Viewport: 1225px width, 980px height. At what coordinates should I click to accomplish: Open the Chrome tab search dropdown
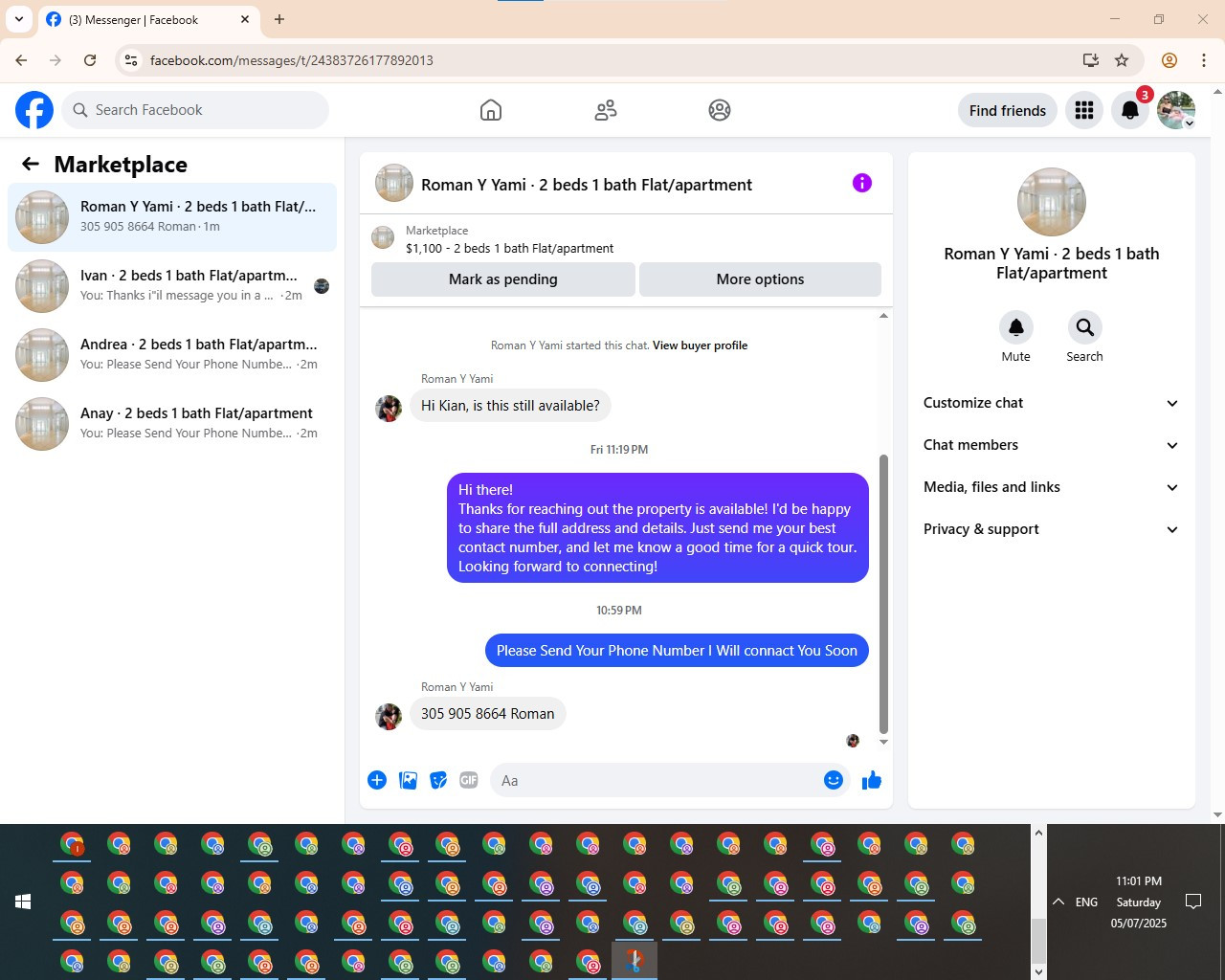coord(19,19)
